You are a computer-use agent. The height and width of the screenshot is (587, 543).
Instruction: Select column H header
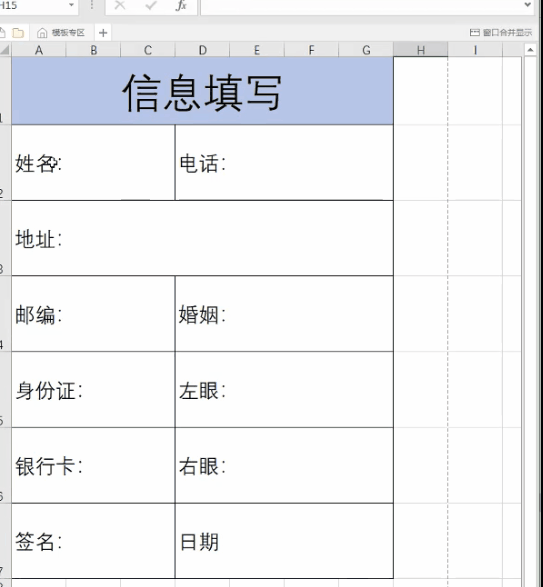tap(421, 50)
